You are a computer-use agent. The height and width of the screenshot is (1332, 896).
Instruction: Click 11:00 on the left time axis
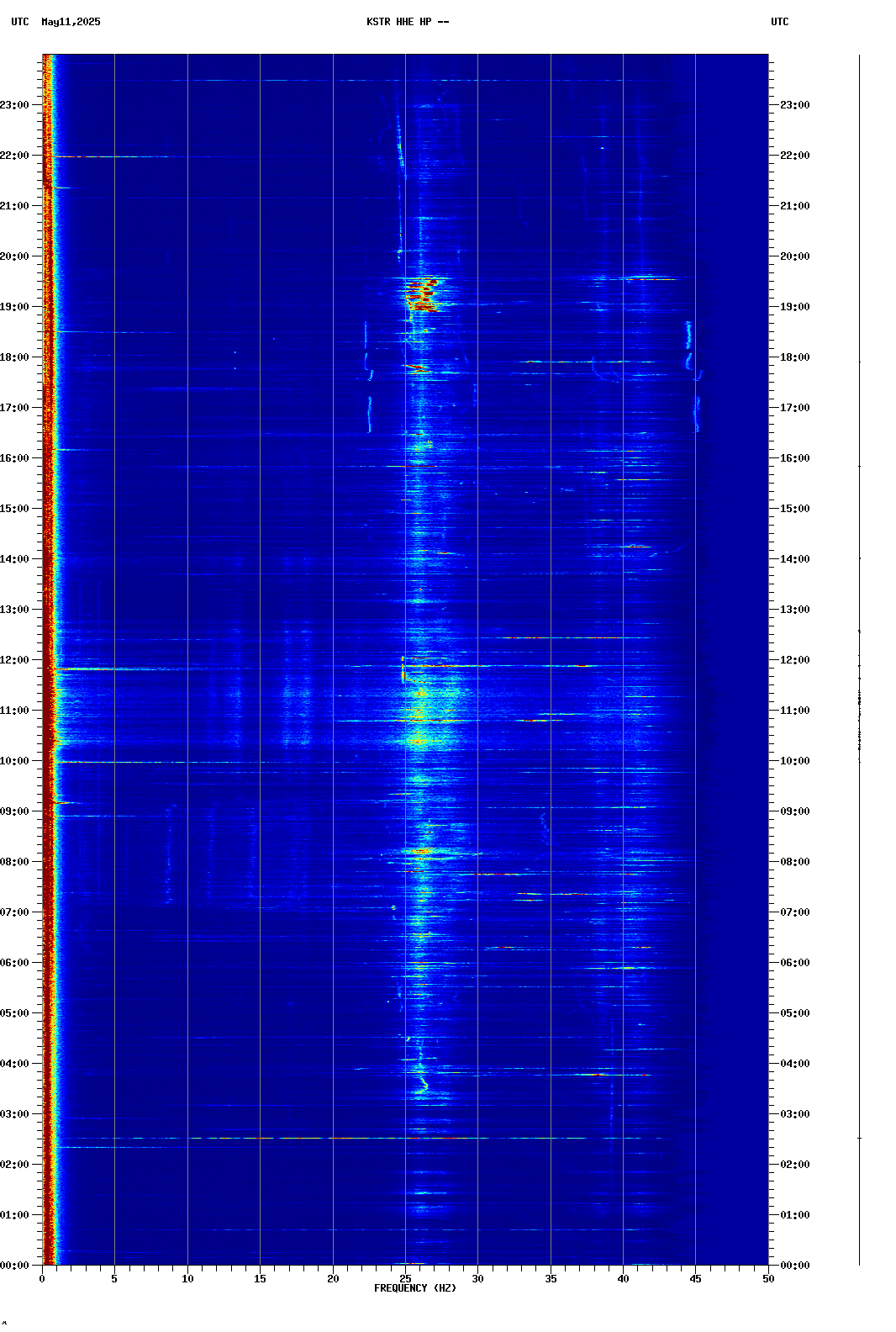(14, 711)
